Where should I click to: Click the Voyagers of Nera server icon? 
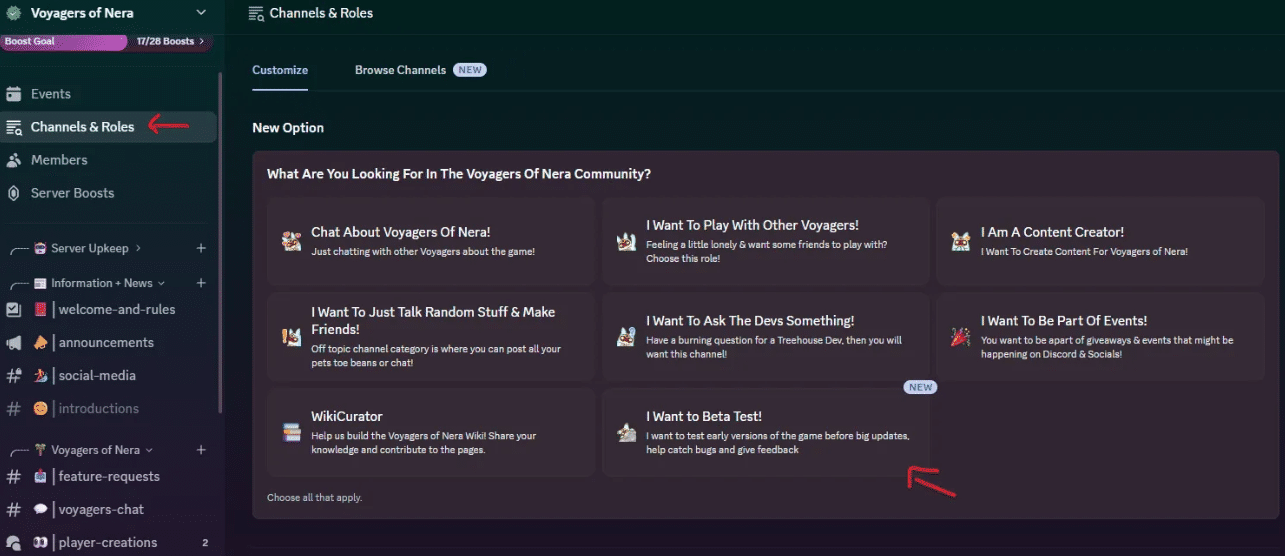pos(13,13)
